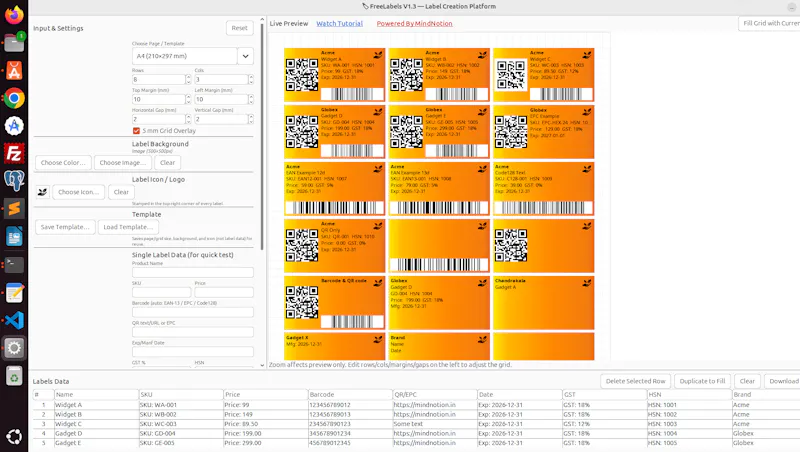The image size is (800, 452).
Task: Open the Ubuntu show applications button
Action: pyautogui.click(x=14, y=437)
